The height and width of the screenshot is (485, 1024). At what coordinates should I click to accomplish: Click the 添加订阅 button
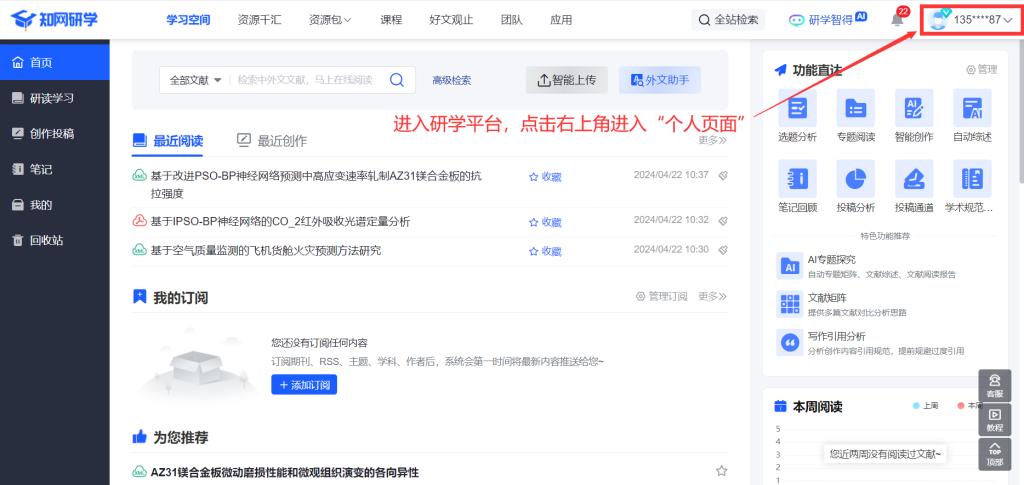(304, 385)
